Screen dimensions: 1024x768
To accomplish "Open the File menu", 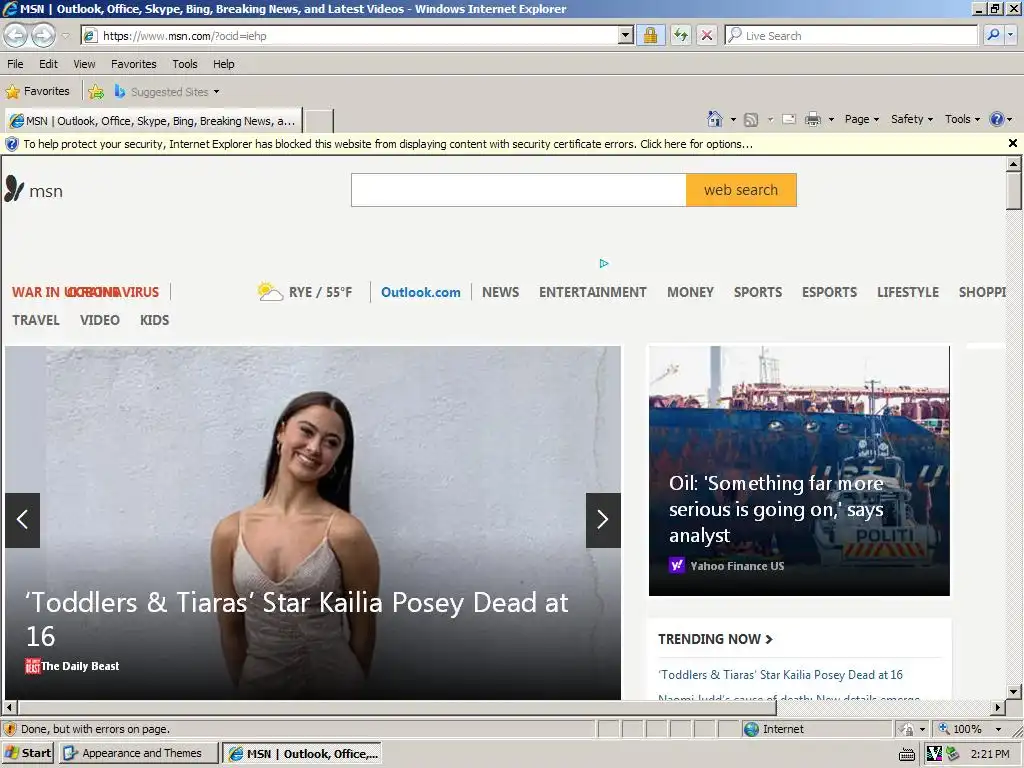I will 15,64.
